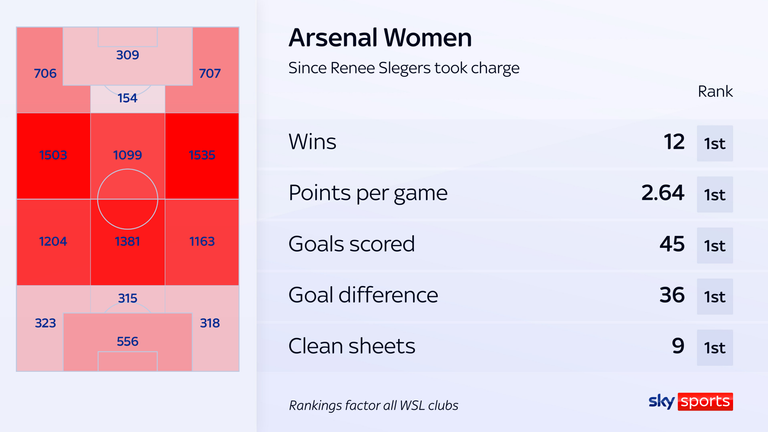Select the zone showing 1204
Viewport: 768px width, 432px height.
click(x=53, y=242)
